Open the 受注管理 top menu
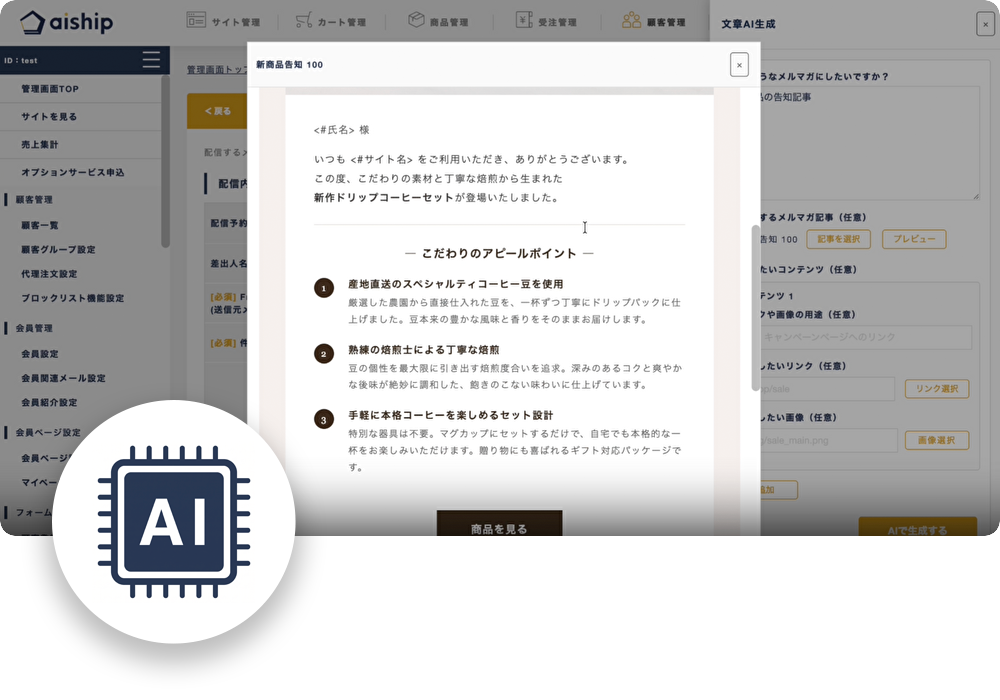This screenshot has width=1000, height=700. (x=546, y=22)
